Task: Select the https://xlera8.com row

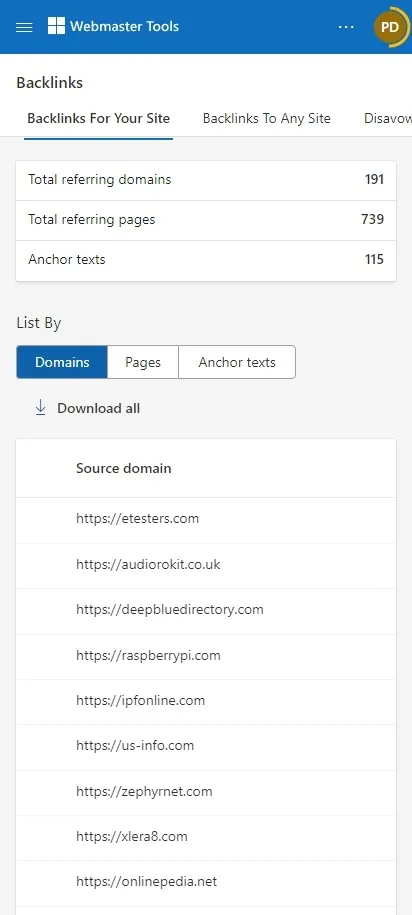Action: [x=206, y=837]
